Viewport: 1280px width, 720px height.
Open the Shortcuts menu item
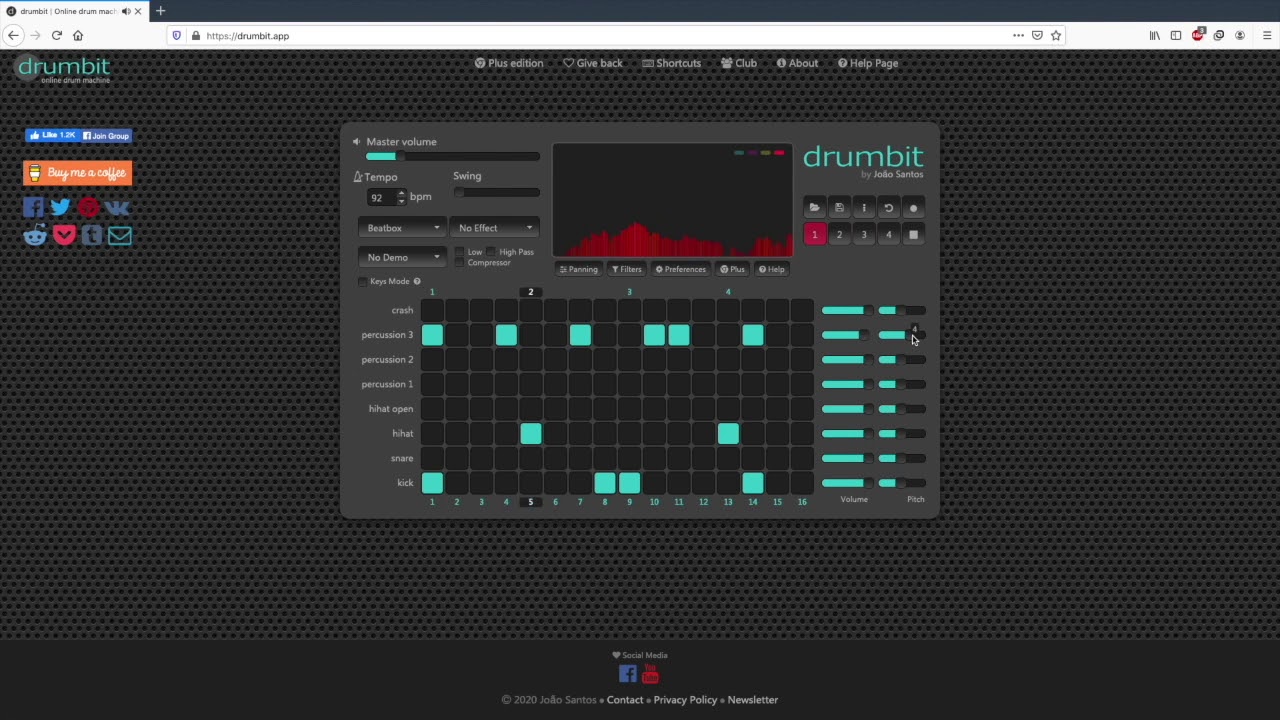(x=672, y=63)
